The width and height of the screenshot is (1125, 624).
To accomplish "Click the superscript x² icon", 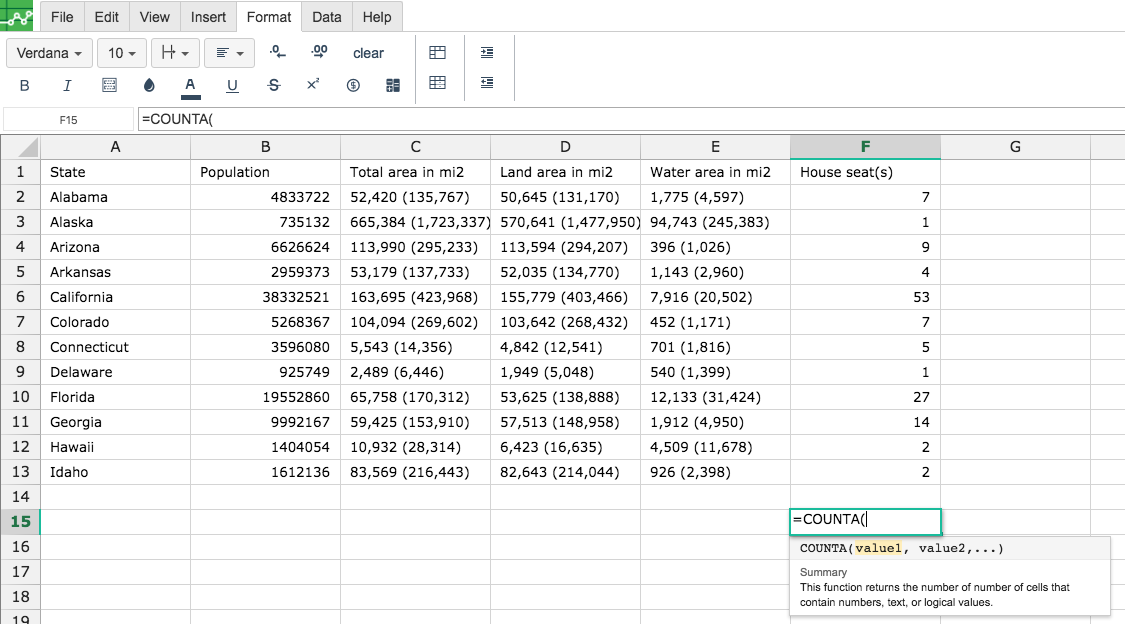I will 313,86.
